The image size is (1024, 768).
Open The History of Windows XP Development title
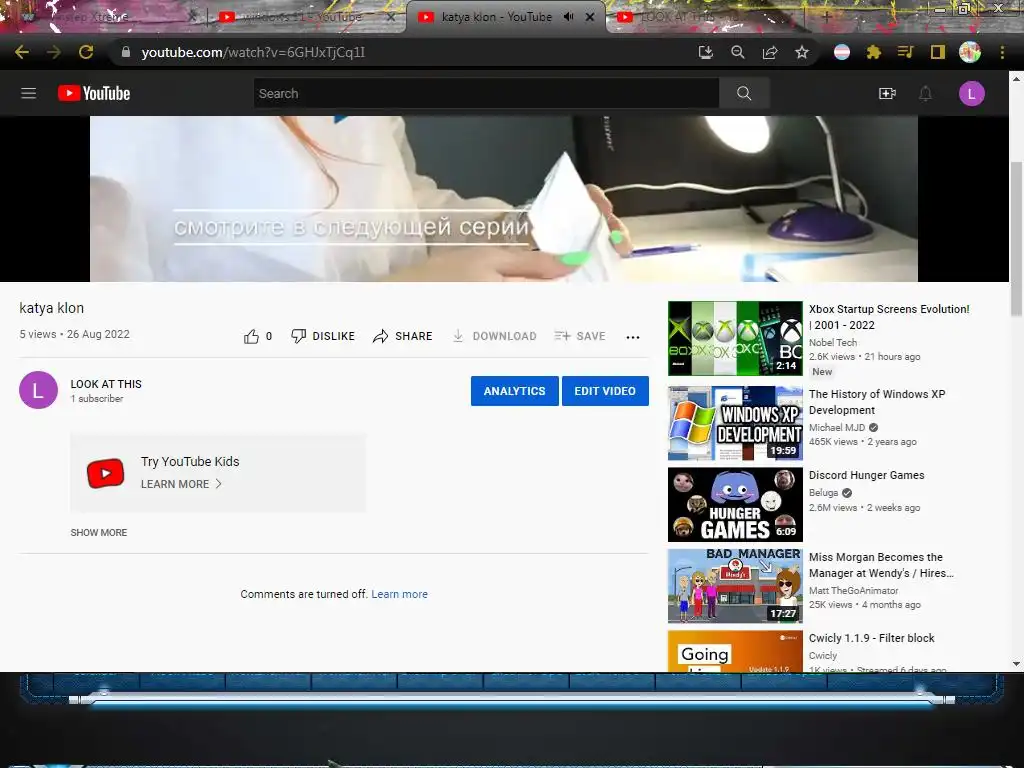click(876, 402)
